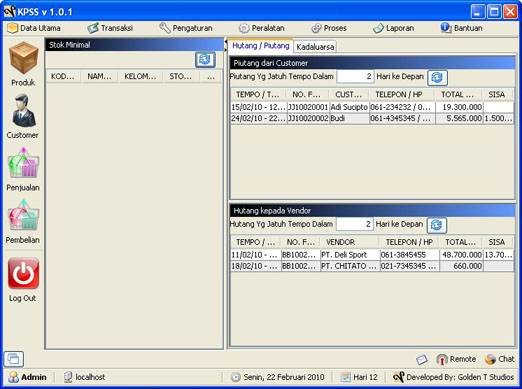Viewport: 522px width, 389px height.
Task: Click the window switcher icon at bottom left
Action: [x=14, y=359]
